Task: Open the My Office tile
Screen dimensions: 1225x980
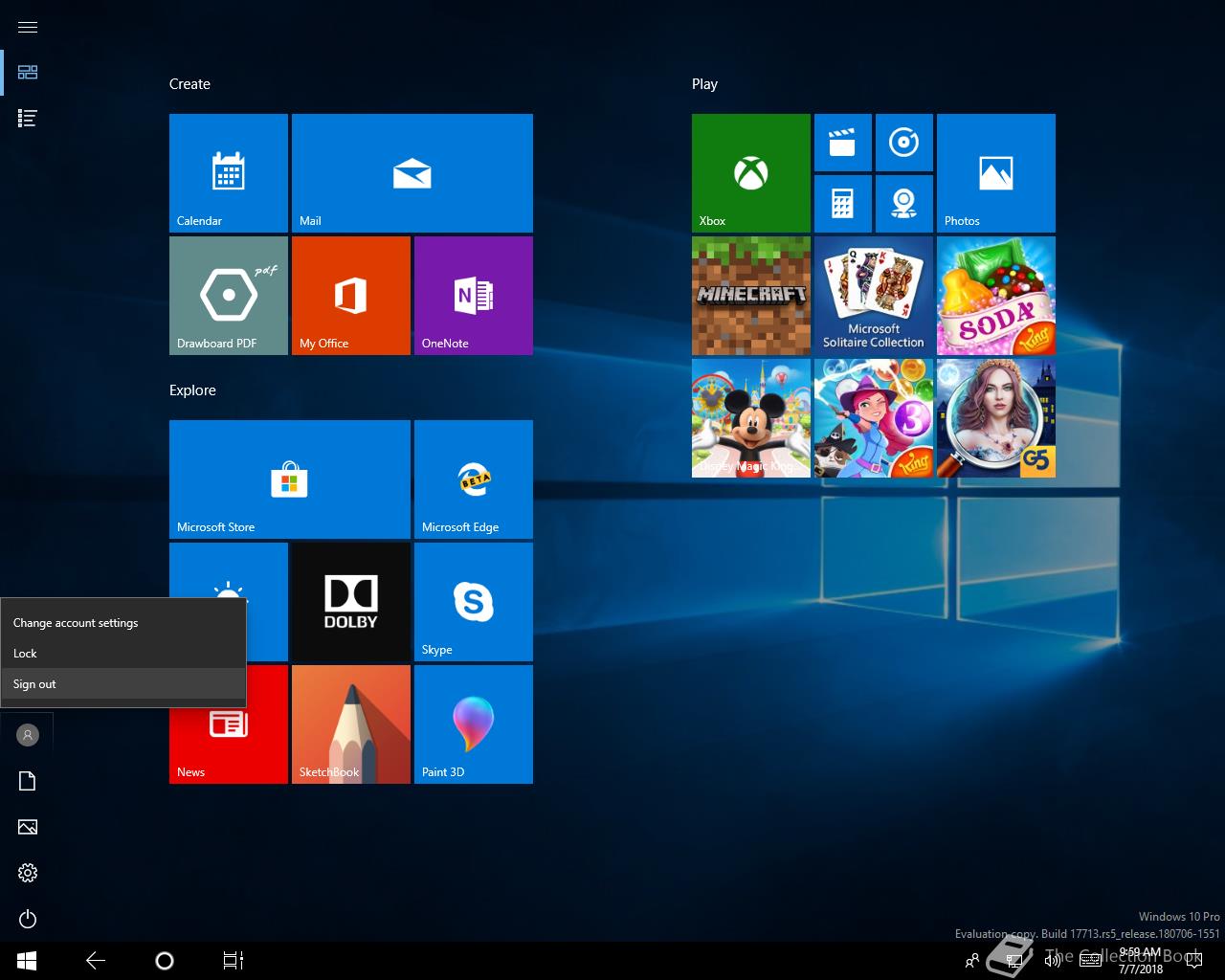Action: pyautogui.click(x=351, y=296)
